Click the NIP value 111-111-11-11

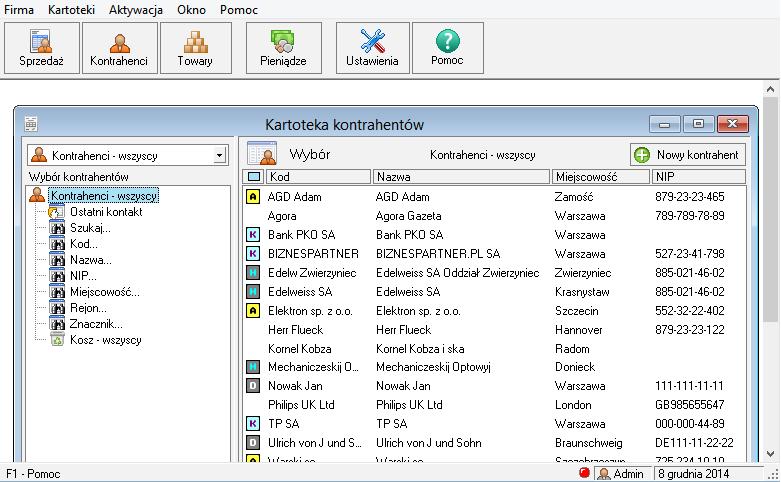tap(689, 386)
